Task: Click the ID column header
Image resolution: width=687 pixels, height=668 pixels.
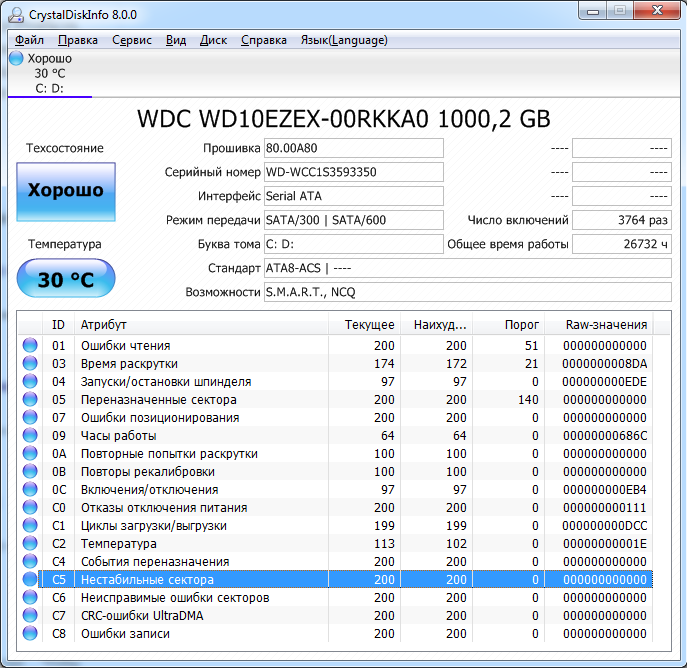Action: (x=58, y=325)
